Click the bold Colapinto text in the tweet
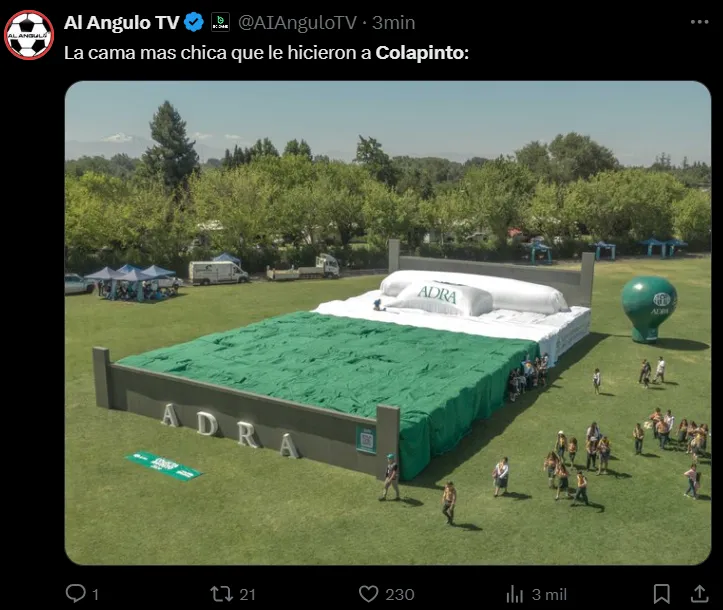The image size is (723, 610). (x=422, y=53)
